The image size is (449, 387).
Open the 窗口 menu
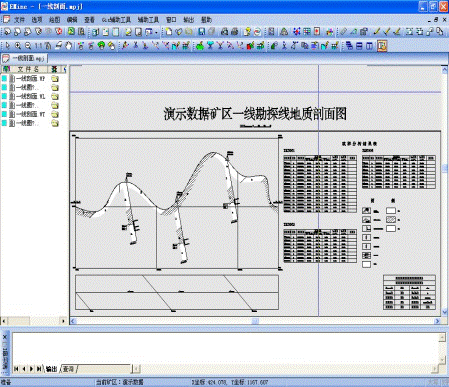(171, 20)
